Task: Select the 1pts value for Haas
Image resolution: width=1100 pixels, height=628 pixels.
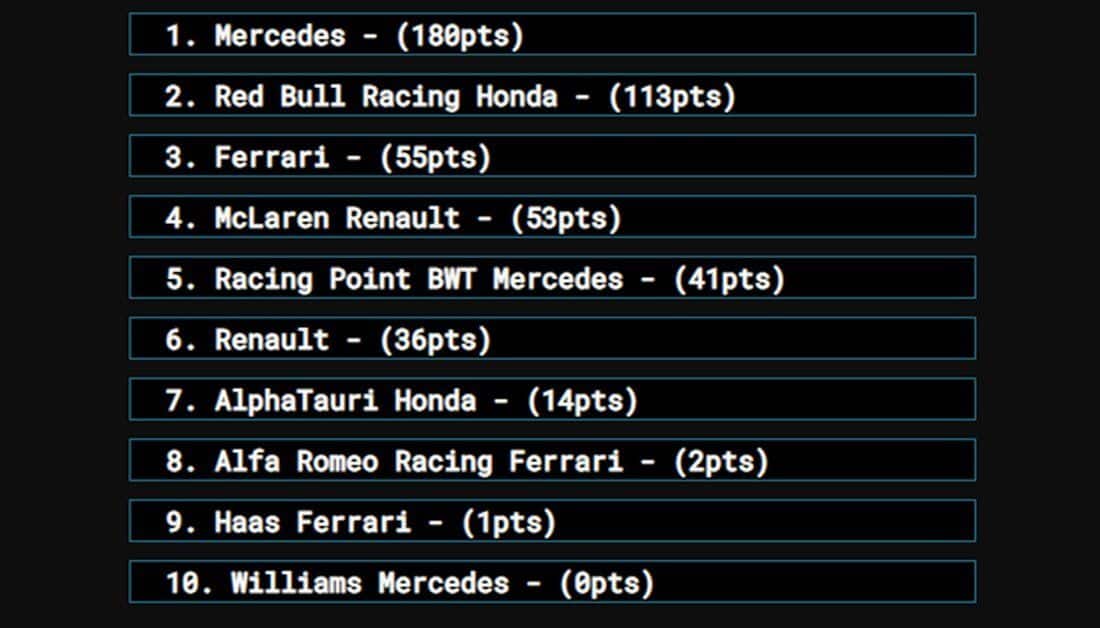Action: pos(509,523)
